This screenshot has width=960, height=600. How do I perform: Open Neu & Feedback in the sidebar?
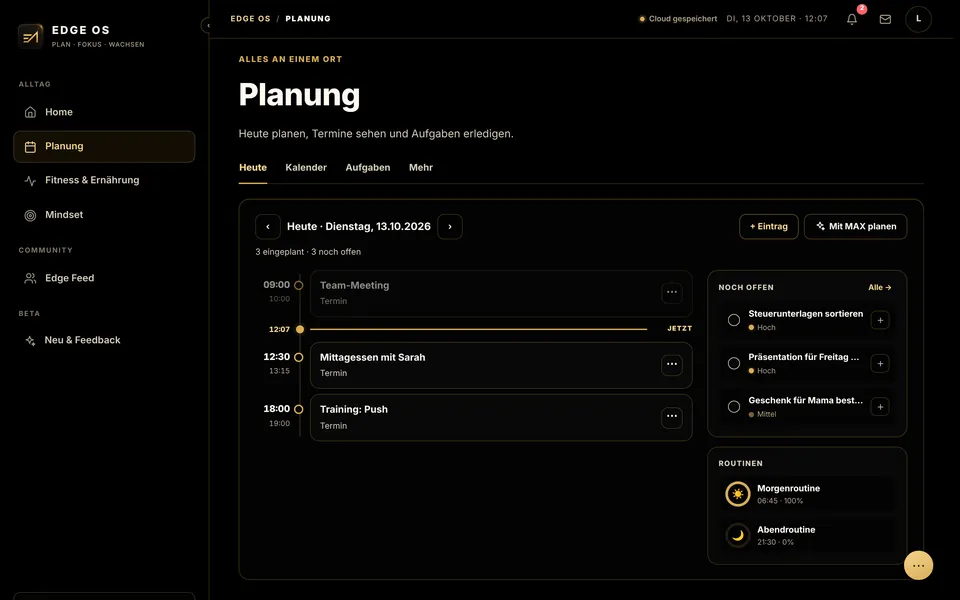point(104,340)
